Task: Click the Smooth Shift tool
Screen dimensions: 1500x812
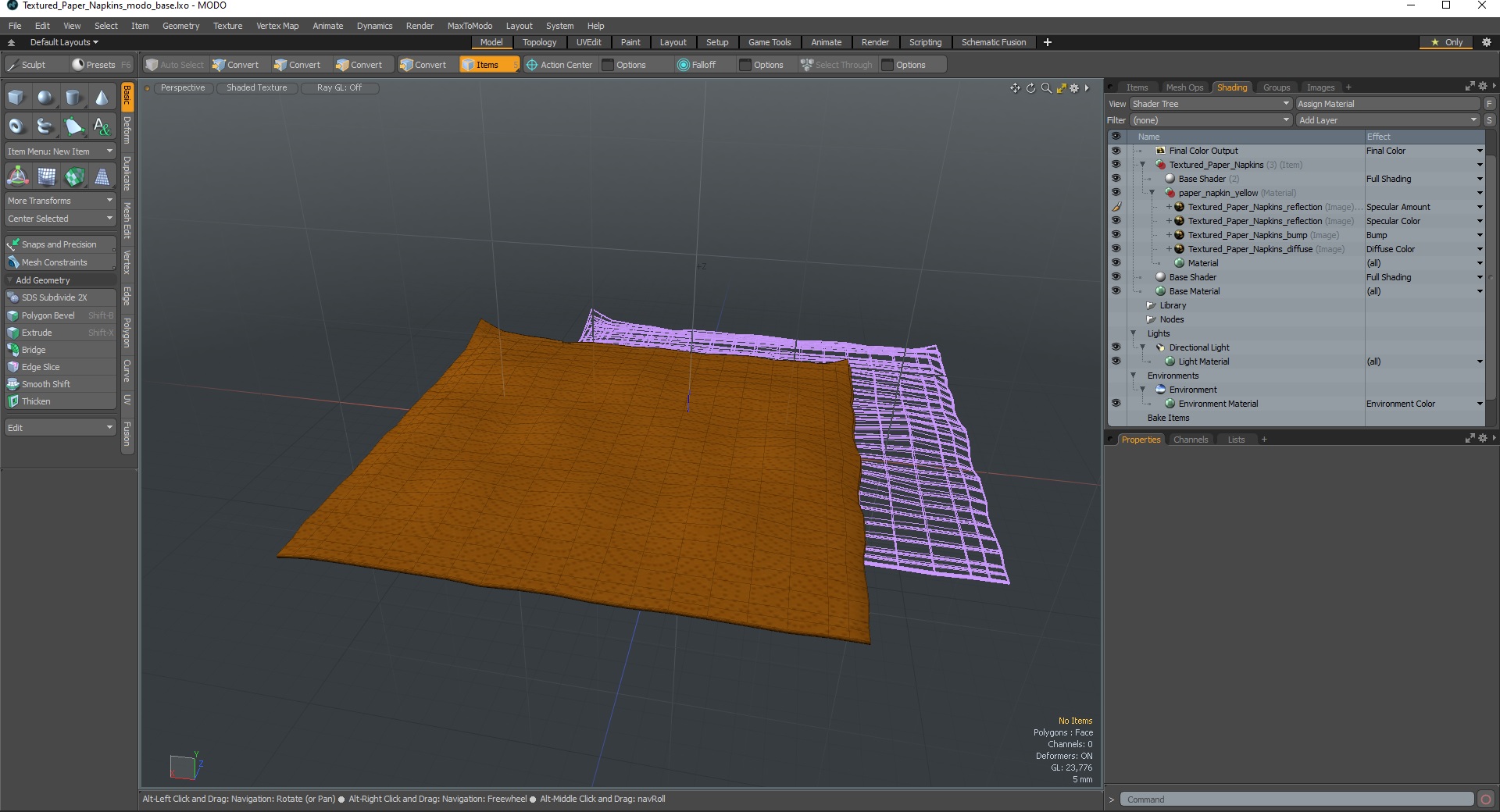Action: [61, 384]
